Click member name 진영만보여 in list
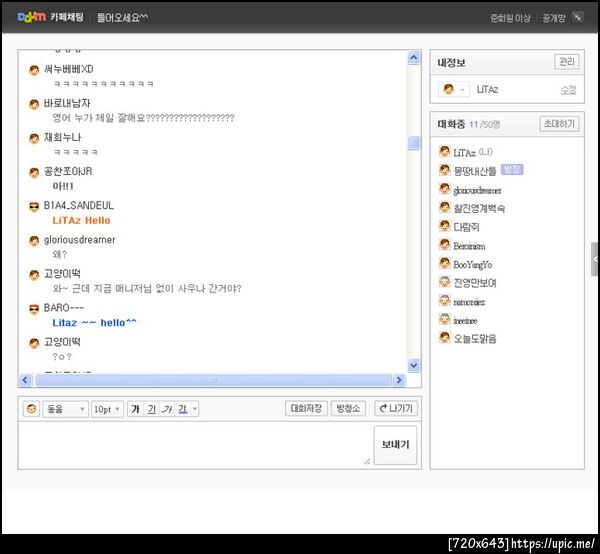The height and width of the screenshot is (554, 600). tap(474, 283)
